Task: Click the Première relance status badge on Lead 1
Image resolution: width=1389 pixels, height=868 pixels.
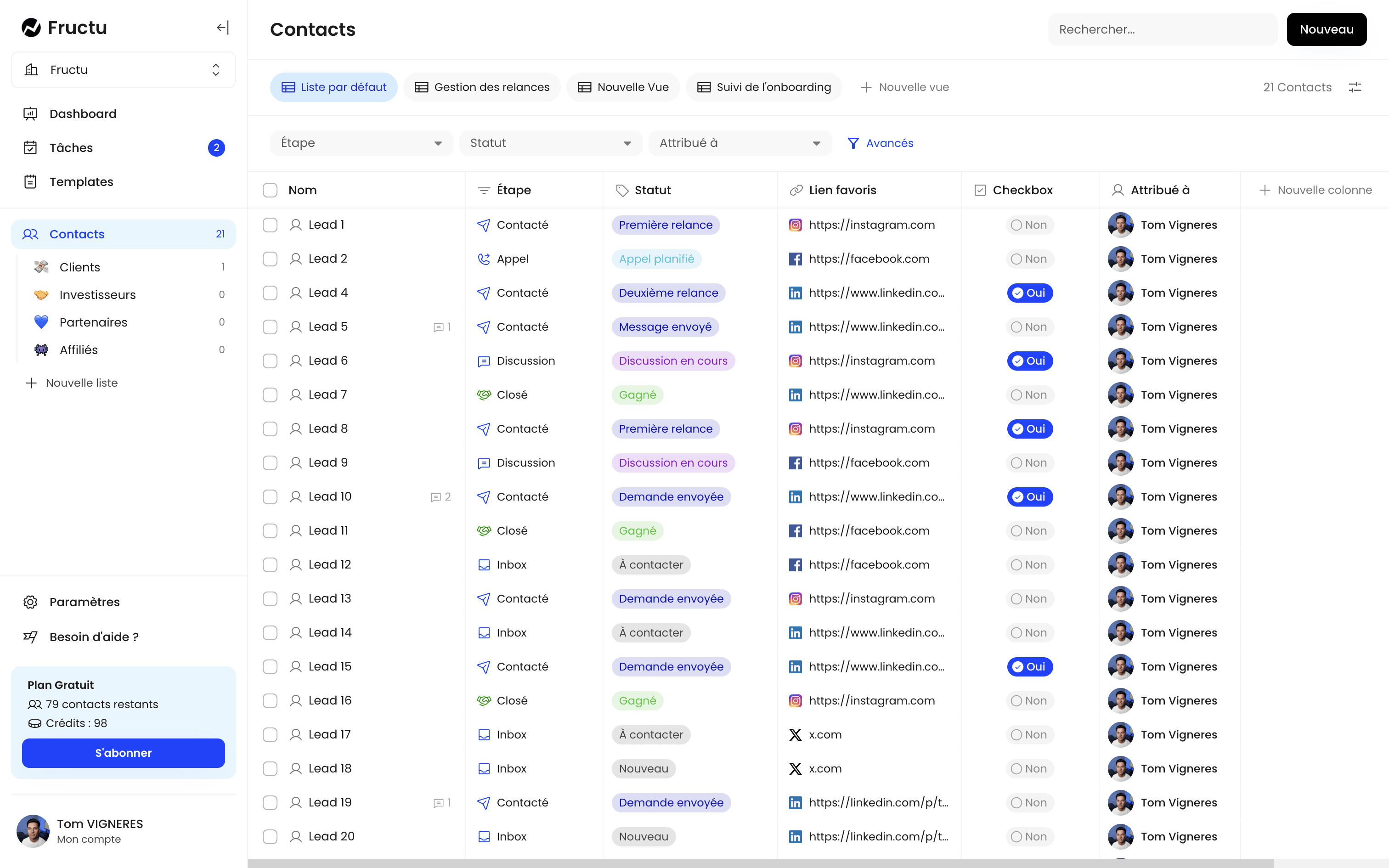Action: 665,225
